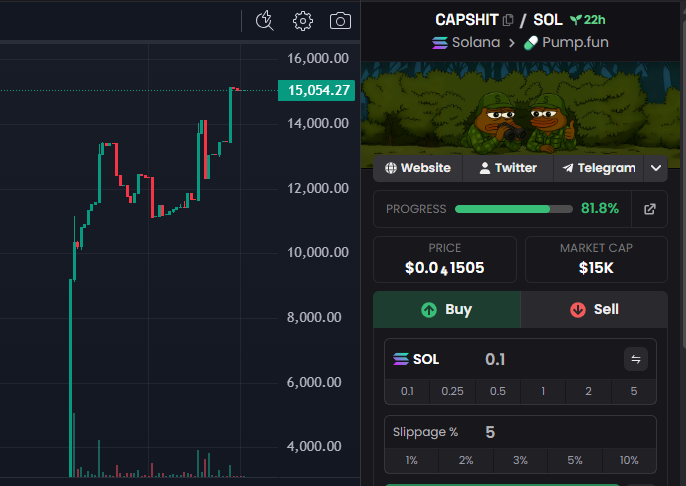Click the 4,000.00 price axis label
This screenshot has width=686, height=486.
314,446
